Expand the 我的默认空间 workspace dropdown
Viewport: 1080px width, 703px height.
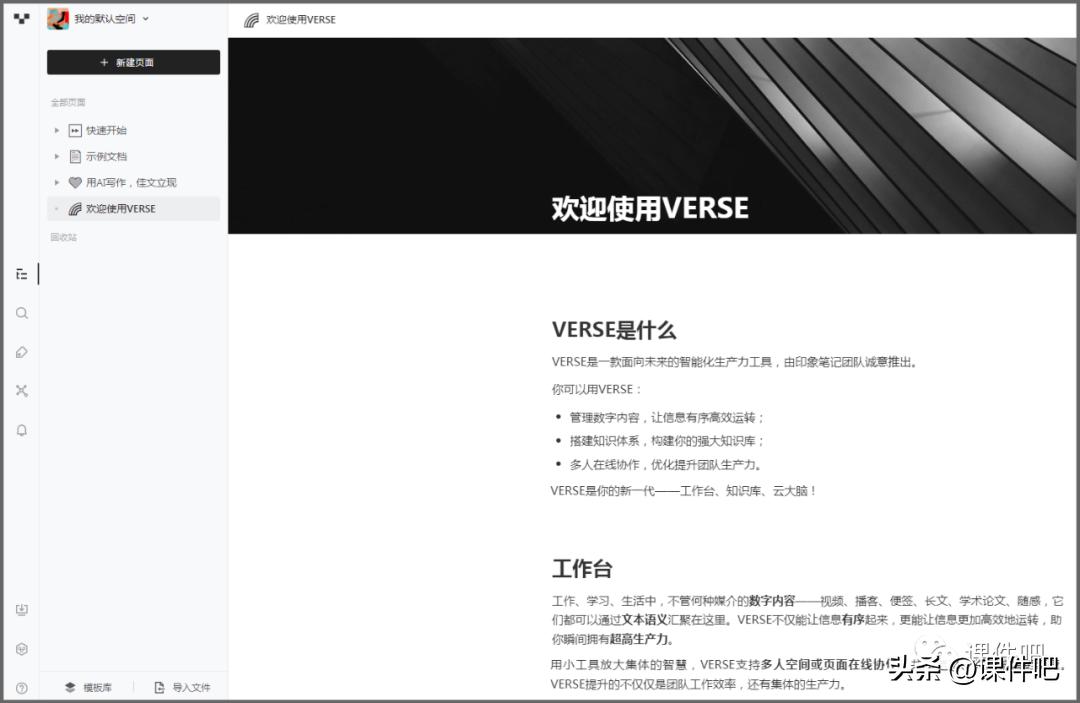coord(145,19)
